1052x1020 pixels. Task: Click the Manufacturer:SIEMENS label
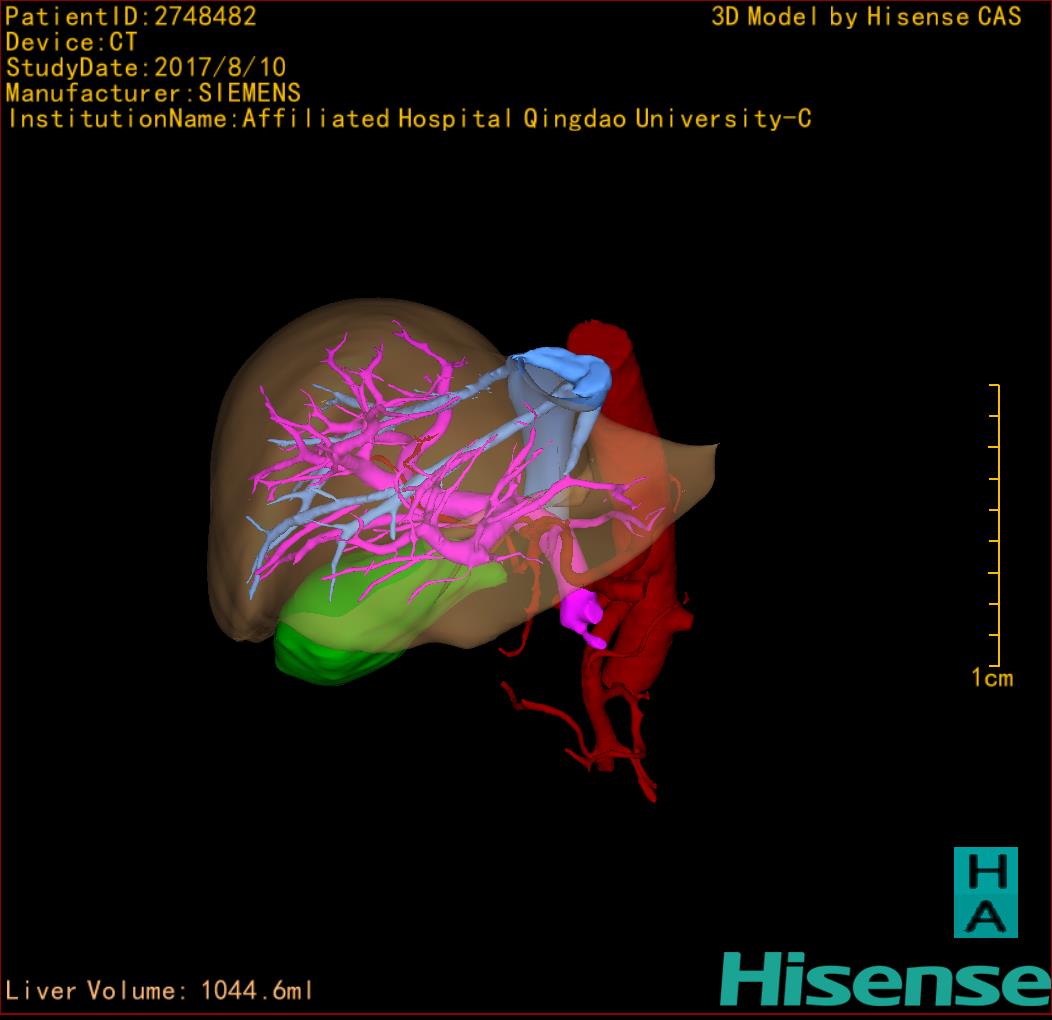(x=153, y=94)
